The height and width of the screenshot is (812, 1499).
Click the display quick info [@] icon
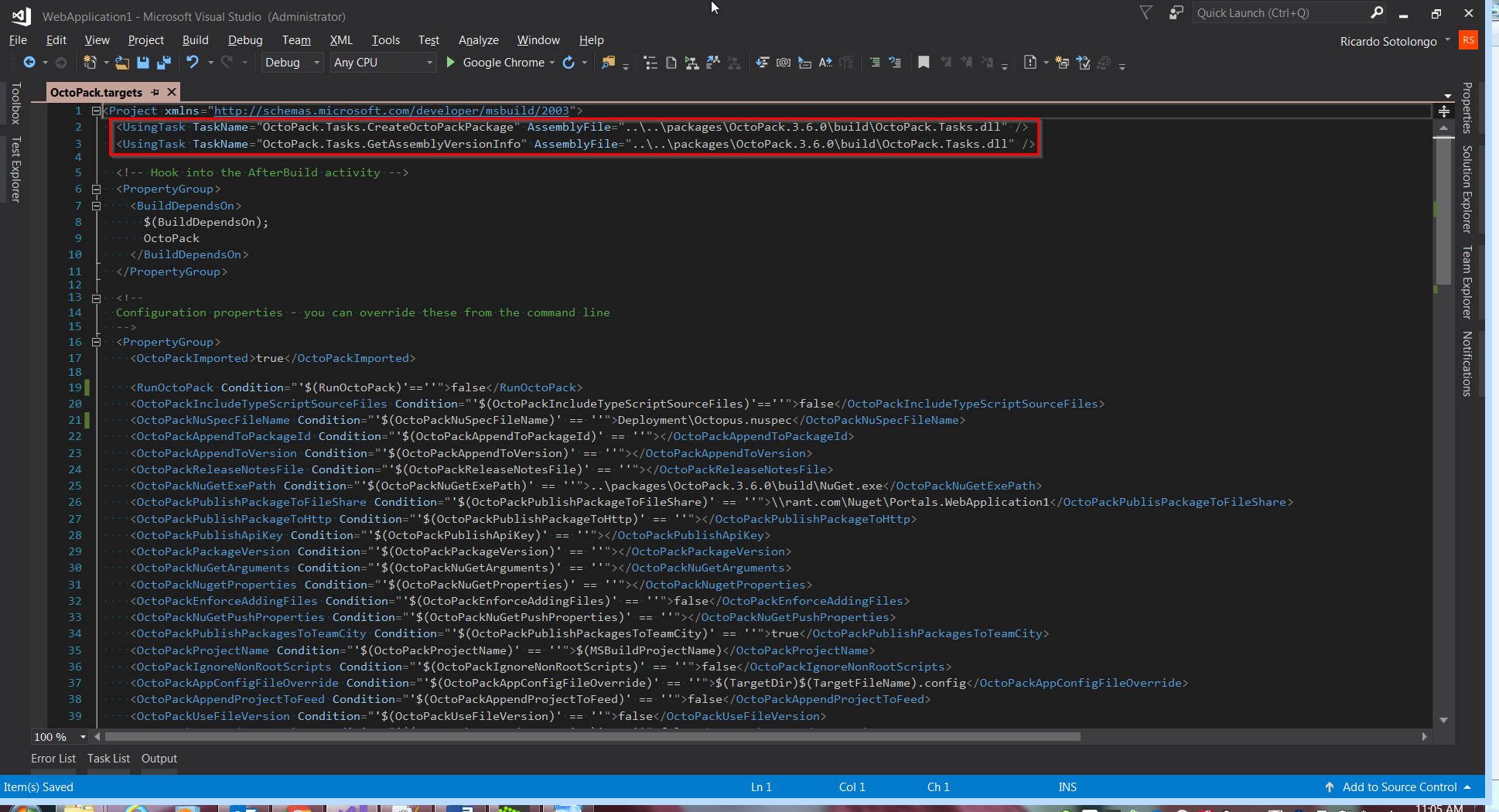(784, 63)
